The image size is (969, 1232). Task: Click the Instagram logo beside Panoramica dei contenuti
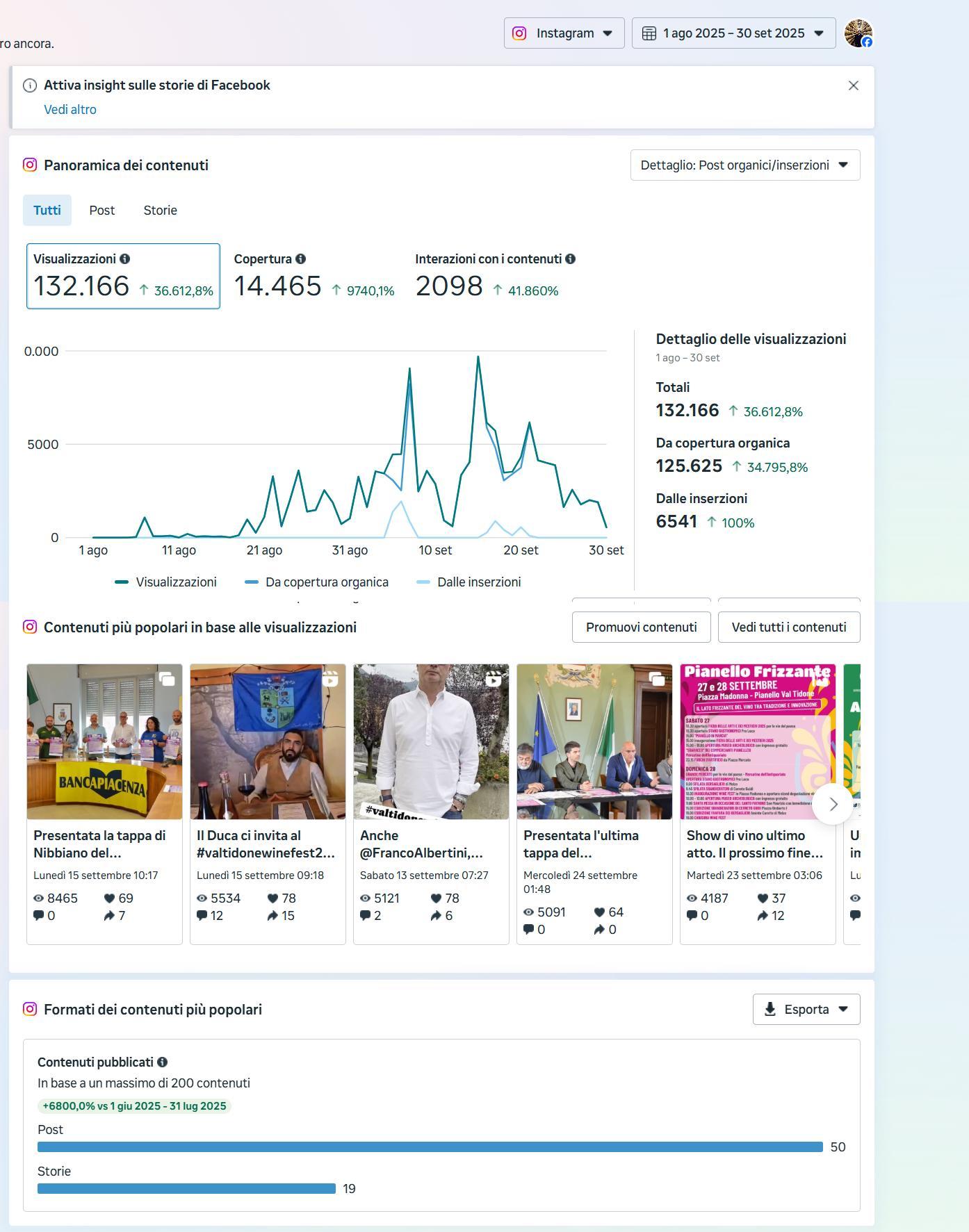(x=30, y=165)
